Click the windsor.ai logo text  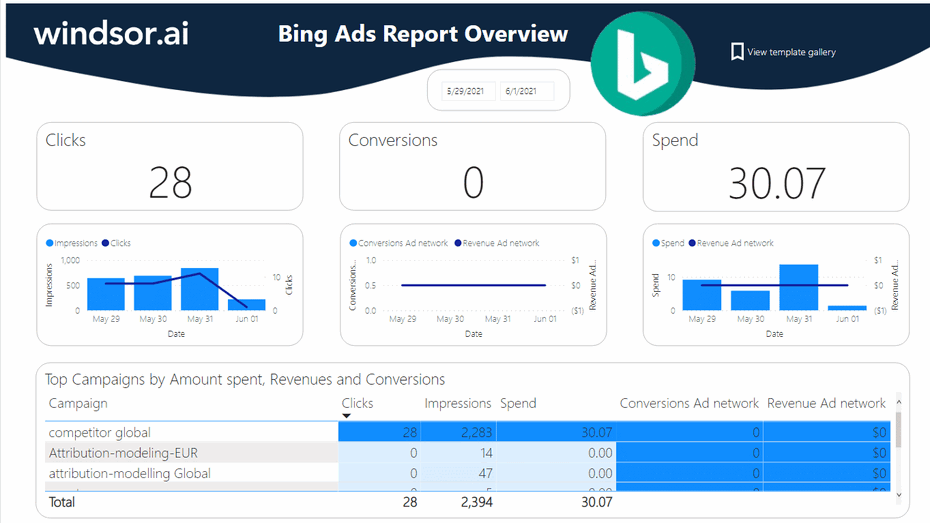pos(112,33)
